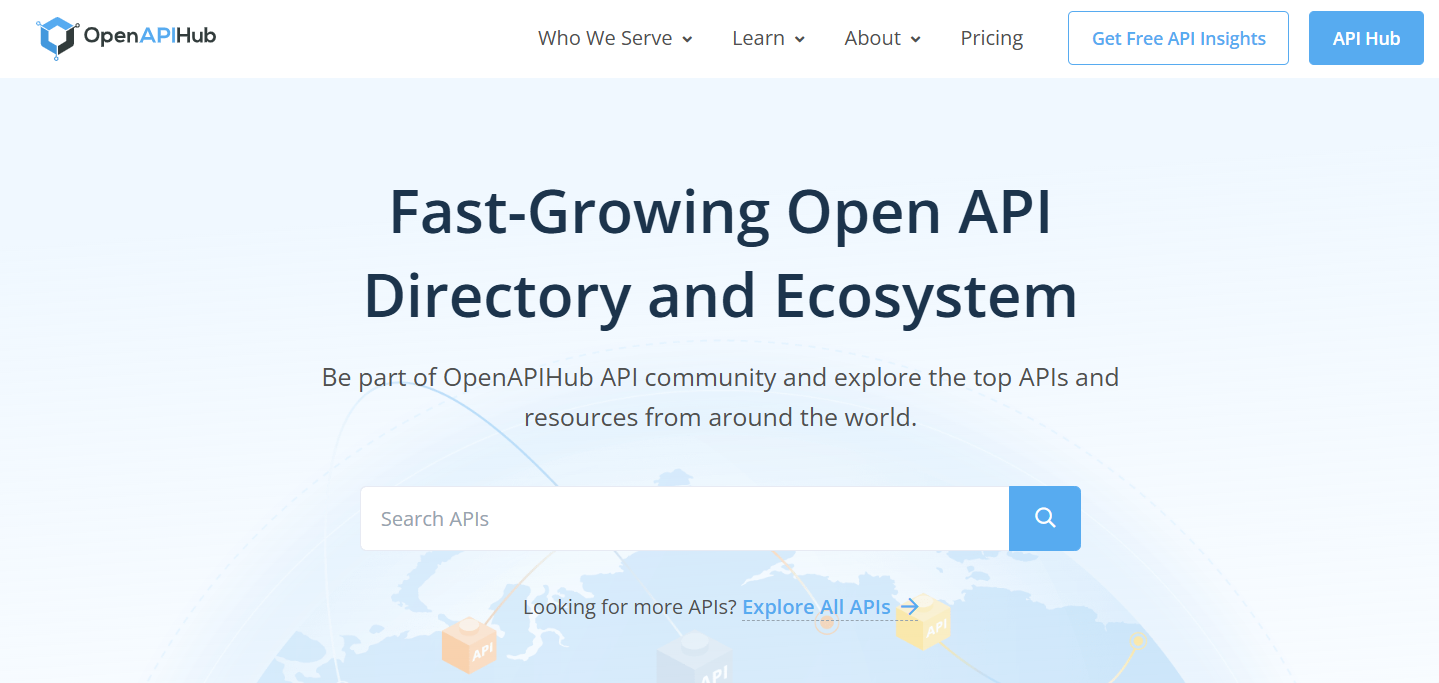Click the OpenAPIHub logo
This screenshot has height=683, width=1439.
point(126,38)
